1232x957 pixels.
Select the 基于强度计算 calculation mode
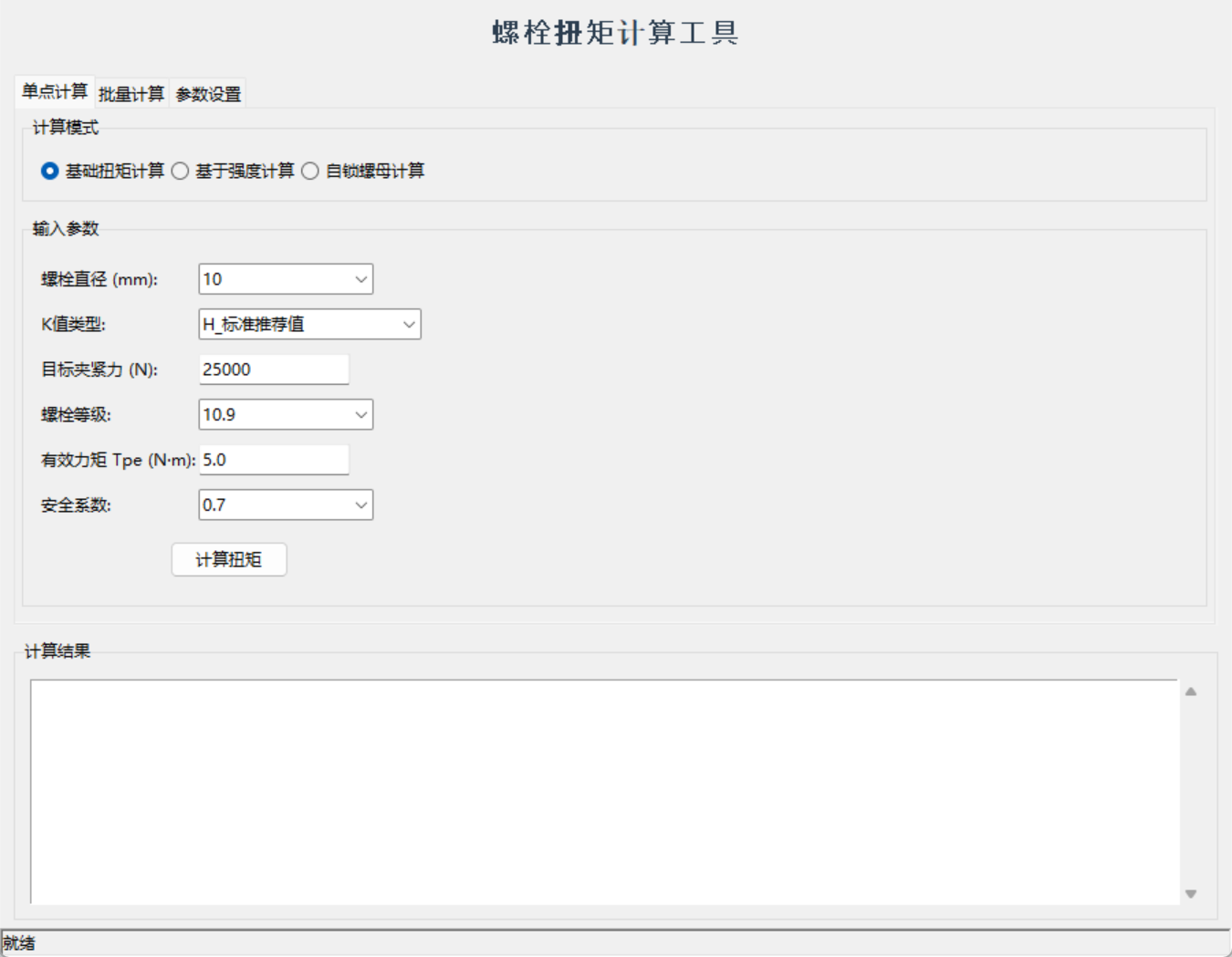[182, 171]
